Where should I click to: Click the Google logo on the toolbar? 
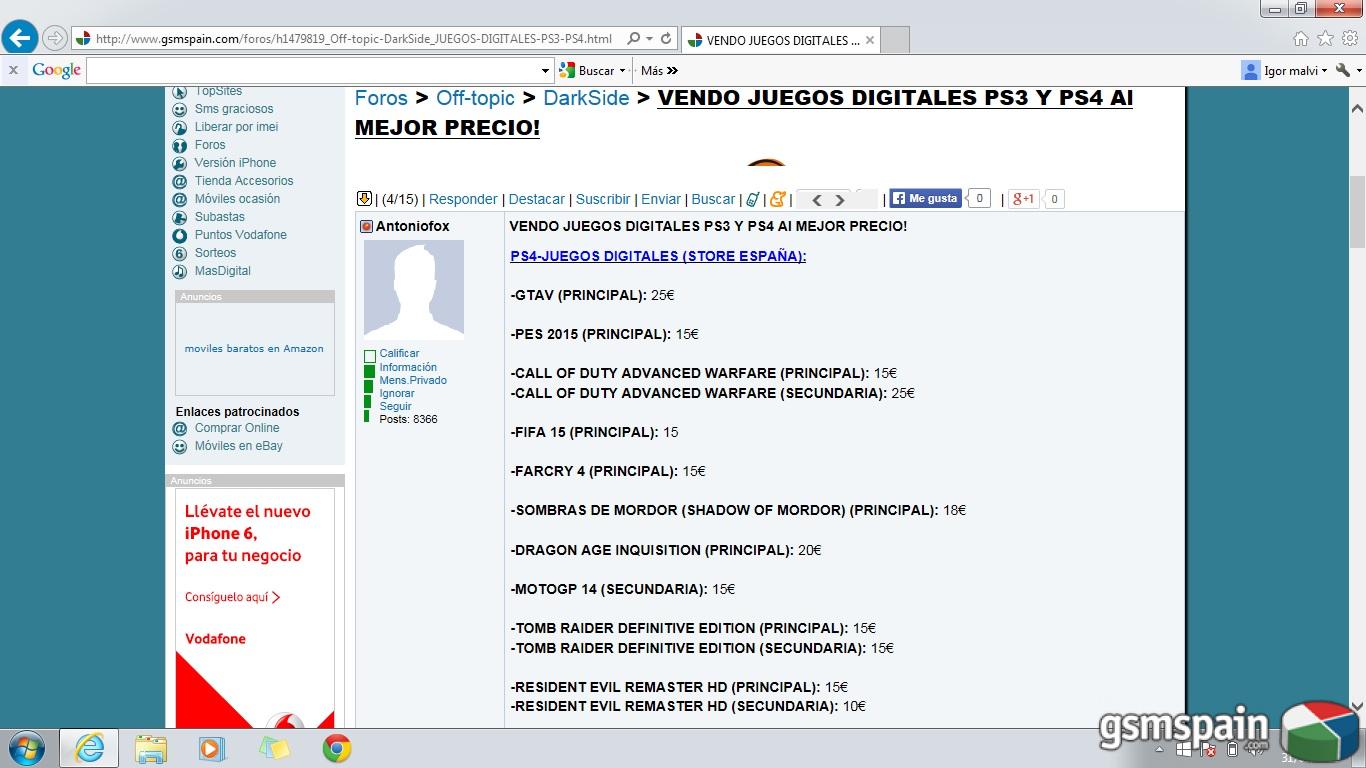(56, 70)
